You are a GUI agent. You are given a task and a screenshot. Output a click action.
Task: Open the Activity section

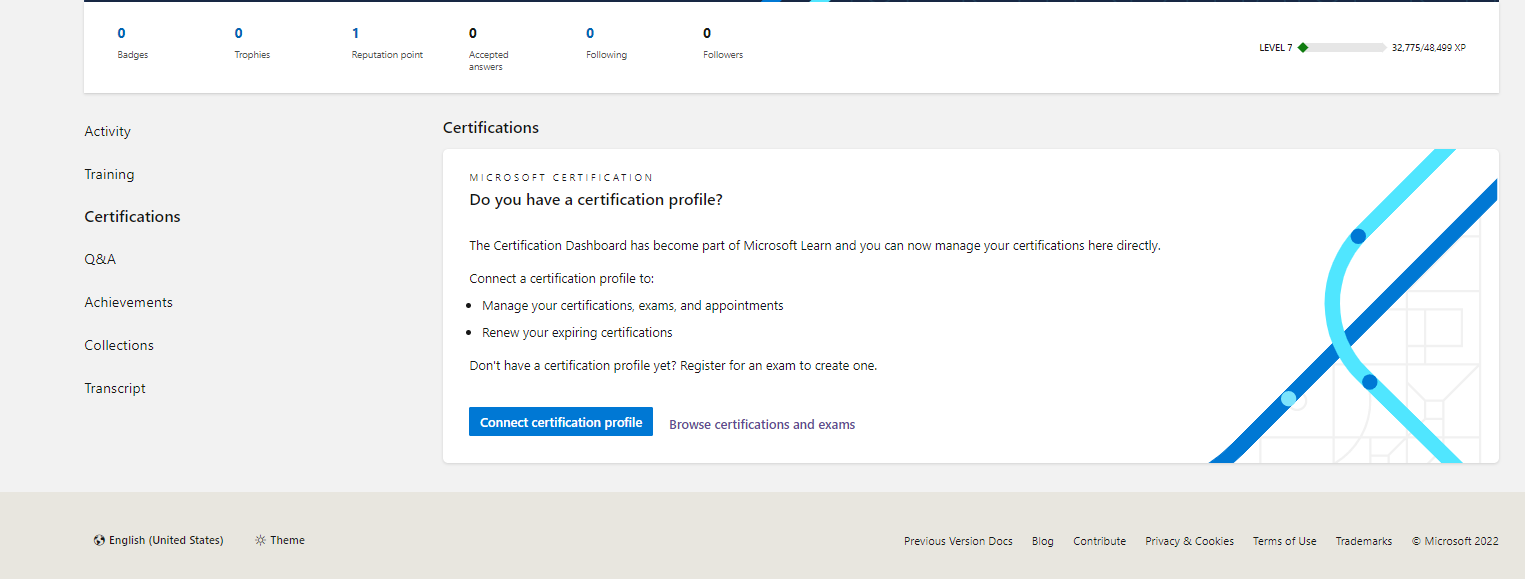107,131
